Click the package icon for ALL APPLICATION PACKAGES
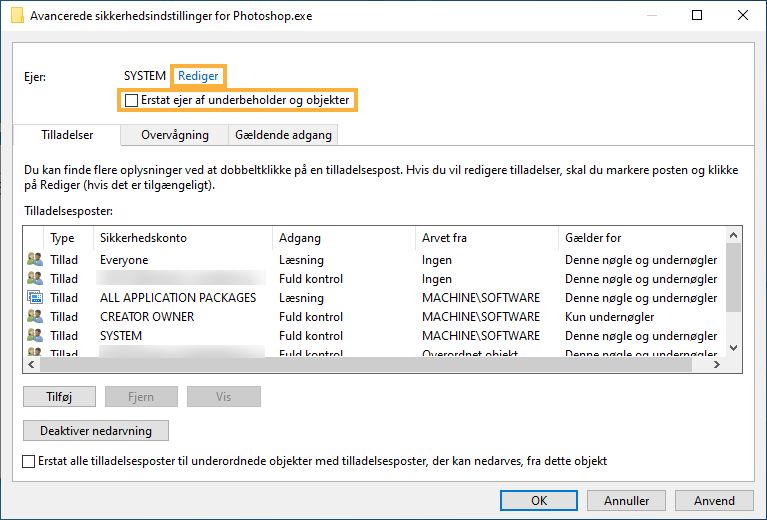Image resolution: width=767 pixels, height=520 pixels. coord(35,298)
